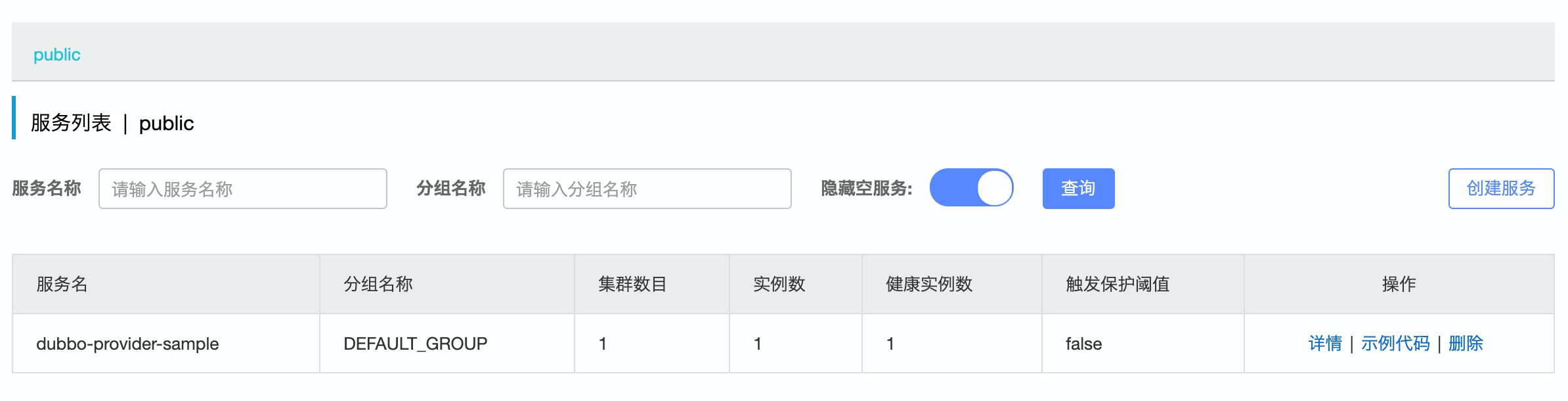Click the 集群数目 column header

tap(632, 284)
